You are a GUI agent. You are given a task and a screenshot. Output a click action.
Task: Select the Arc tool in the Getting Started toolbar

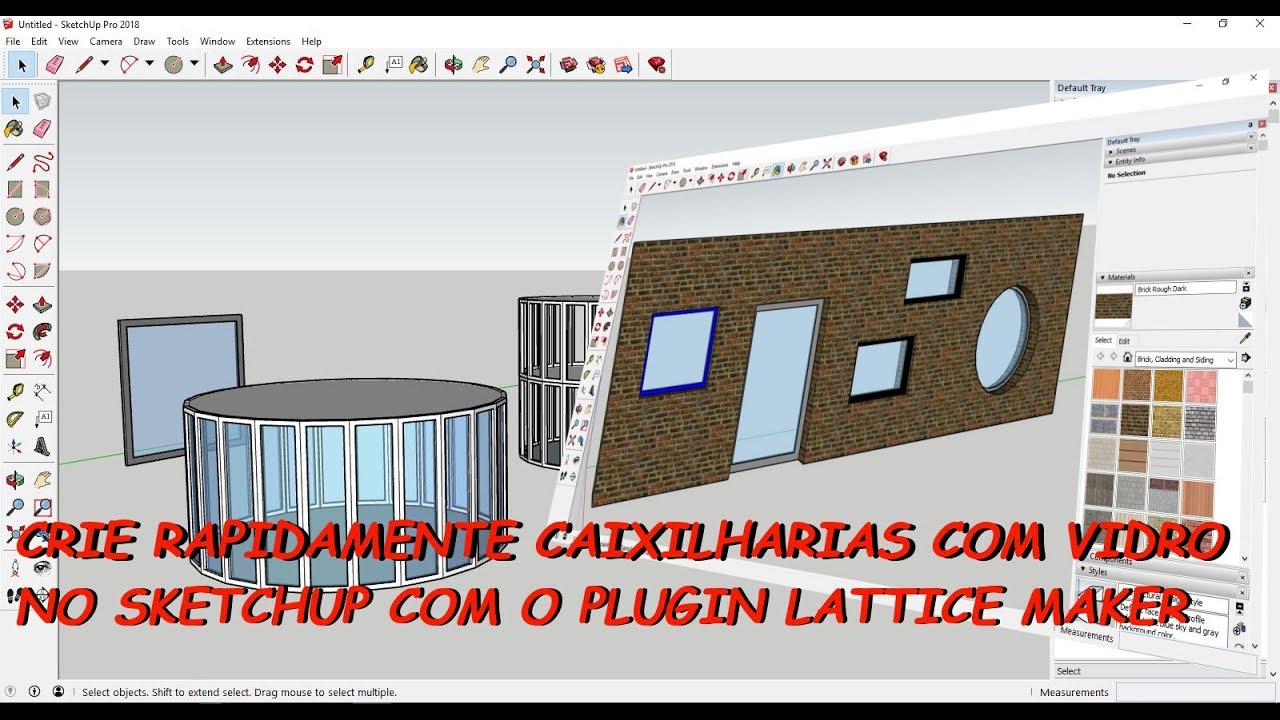pyautogui.click(x=129, y=65)
